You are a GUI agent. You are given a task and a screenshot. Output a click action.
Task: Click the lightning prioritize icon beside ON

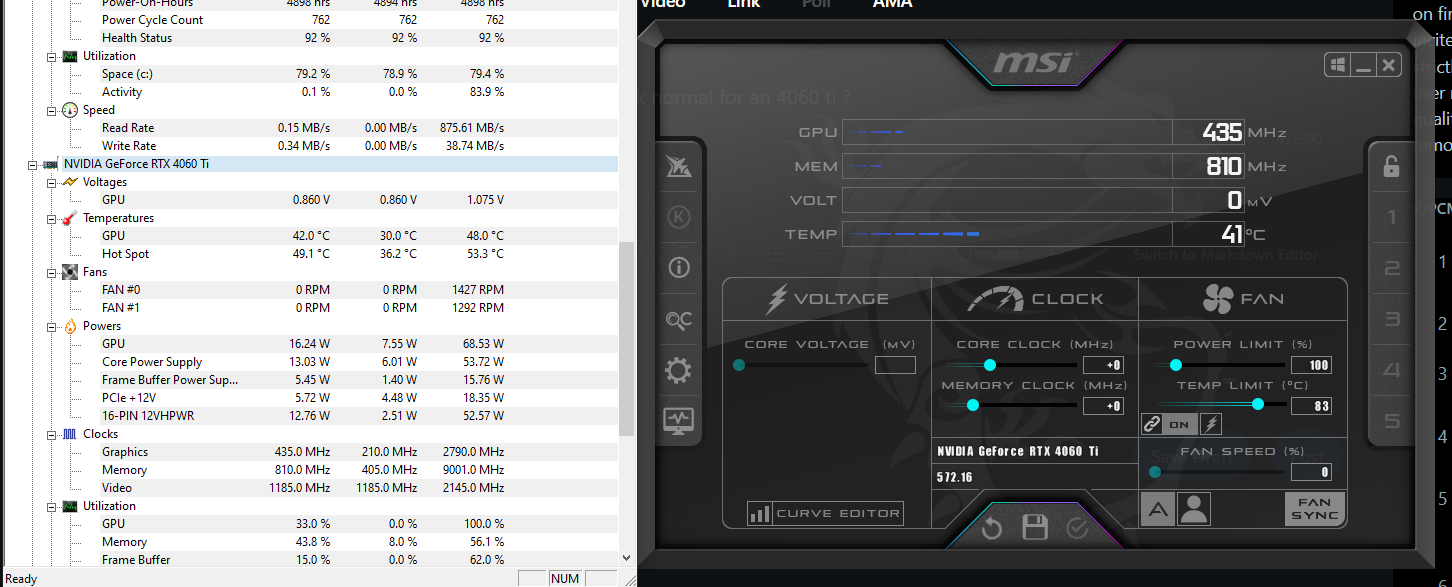tap(1210, 424)
